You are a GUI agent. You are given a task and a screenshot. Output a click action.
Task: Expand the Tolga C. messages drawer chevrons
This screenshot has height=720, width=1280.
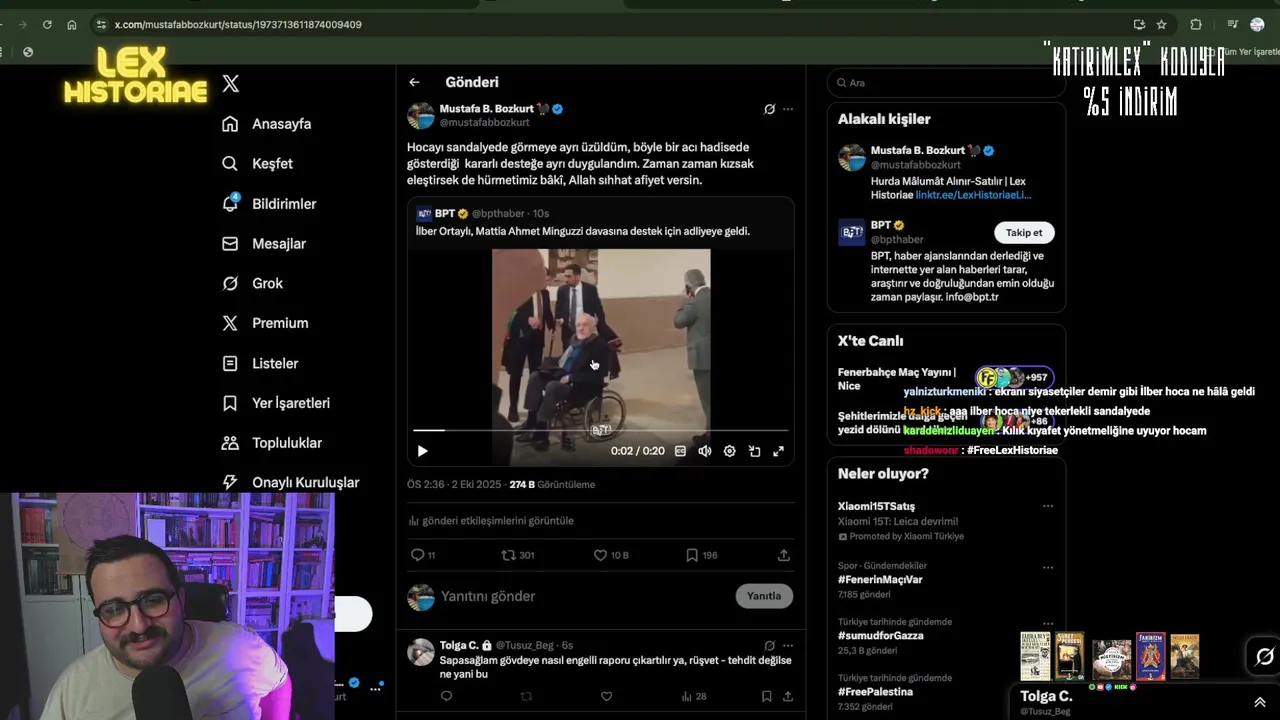(1259, 702)
